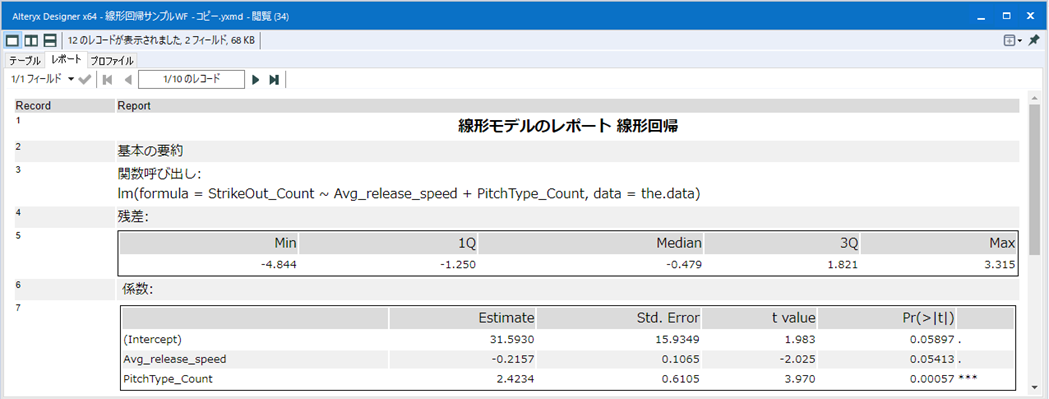This screenshot has height=399, width=1049.
Task: Pin the browse window with pushpin icon
Action: pos(1034,40)
